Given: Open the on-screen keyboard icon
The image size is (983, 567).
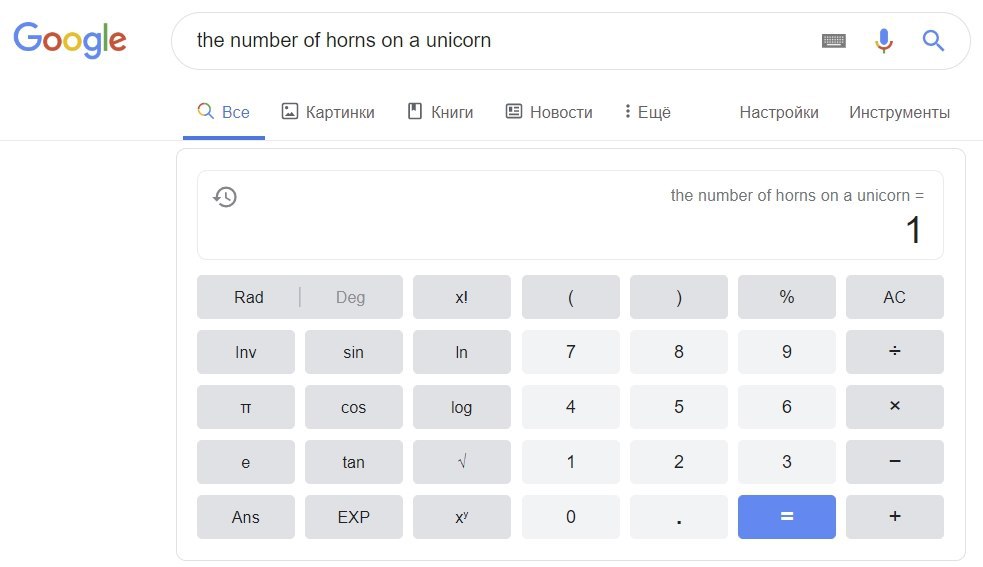Looking at the screenshot, I should (833, 41).
